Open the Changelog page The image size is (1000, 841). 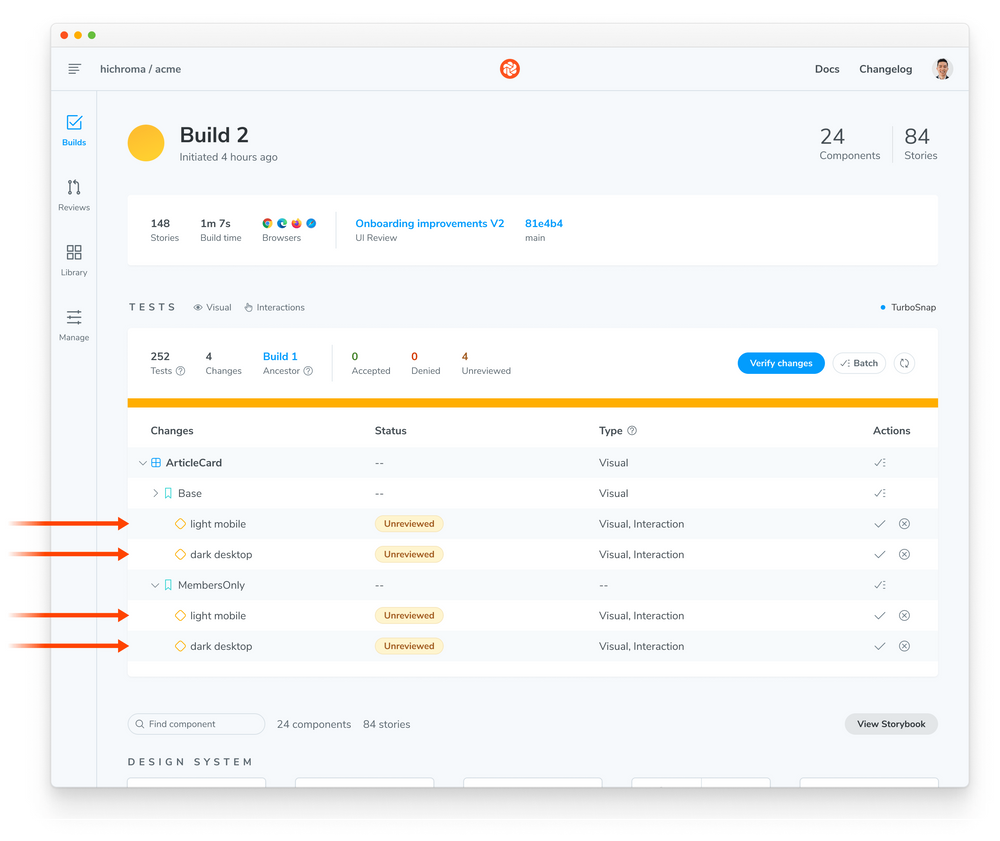tap(885, 69)
